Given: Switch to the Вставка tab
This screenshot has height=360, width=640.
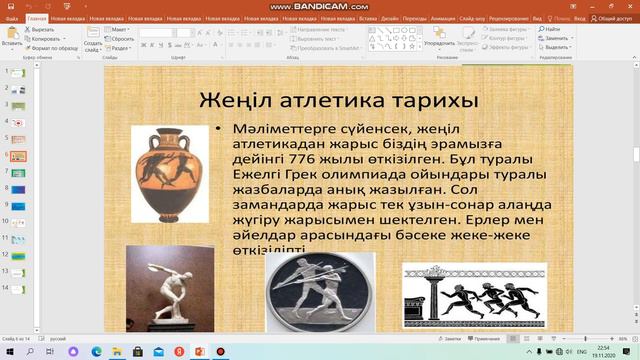Looking at the screenshot, I should click(x=368, y=18).
